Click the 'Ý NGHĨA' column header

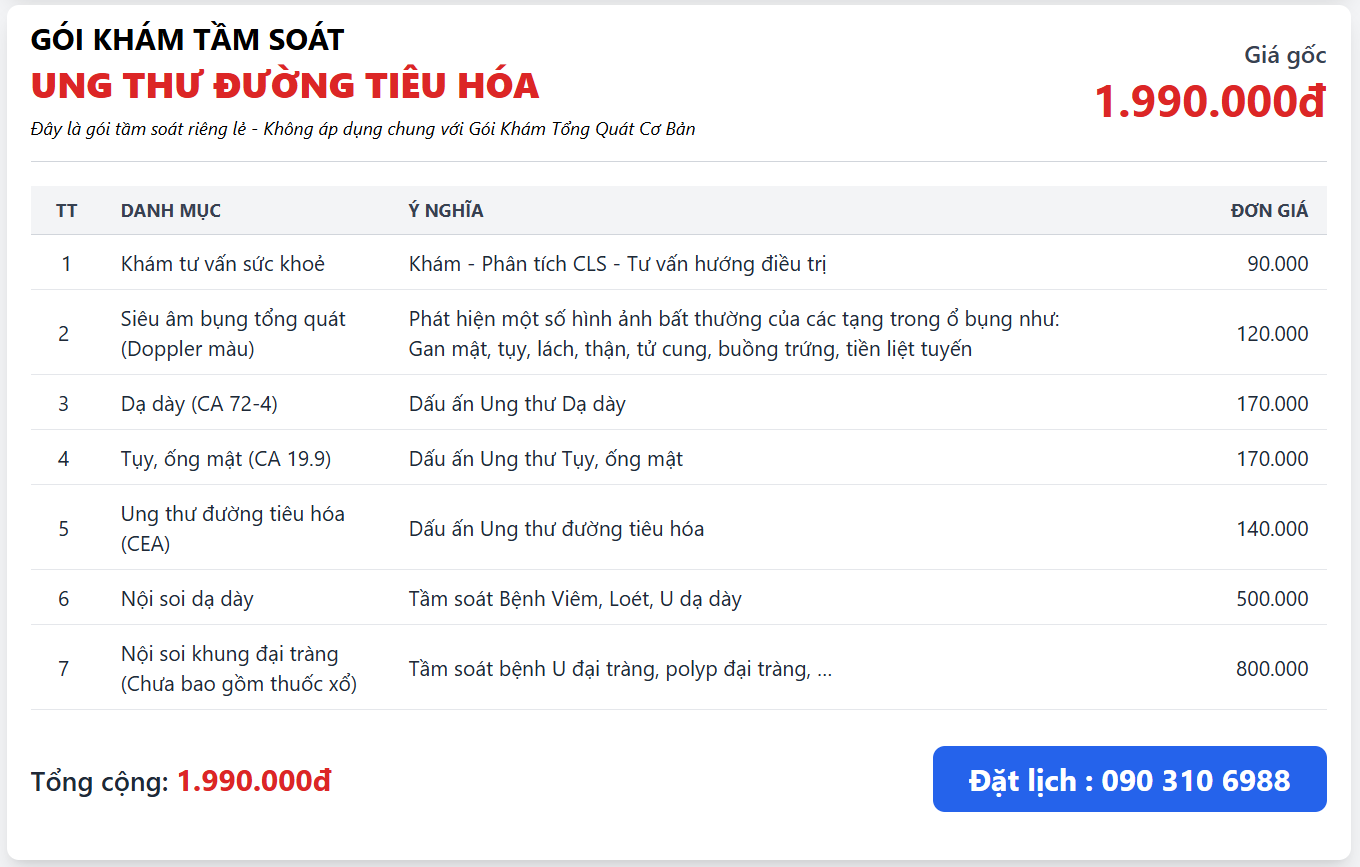tap(446, 211)
